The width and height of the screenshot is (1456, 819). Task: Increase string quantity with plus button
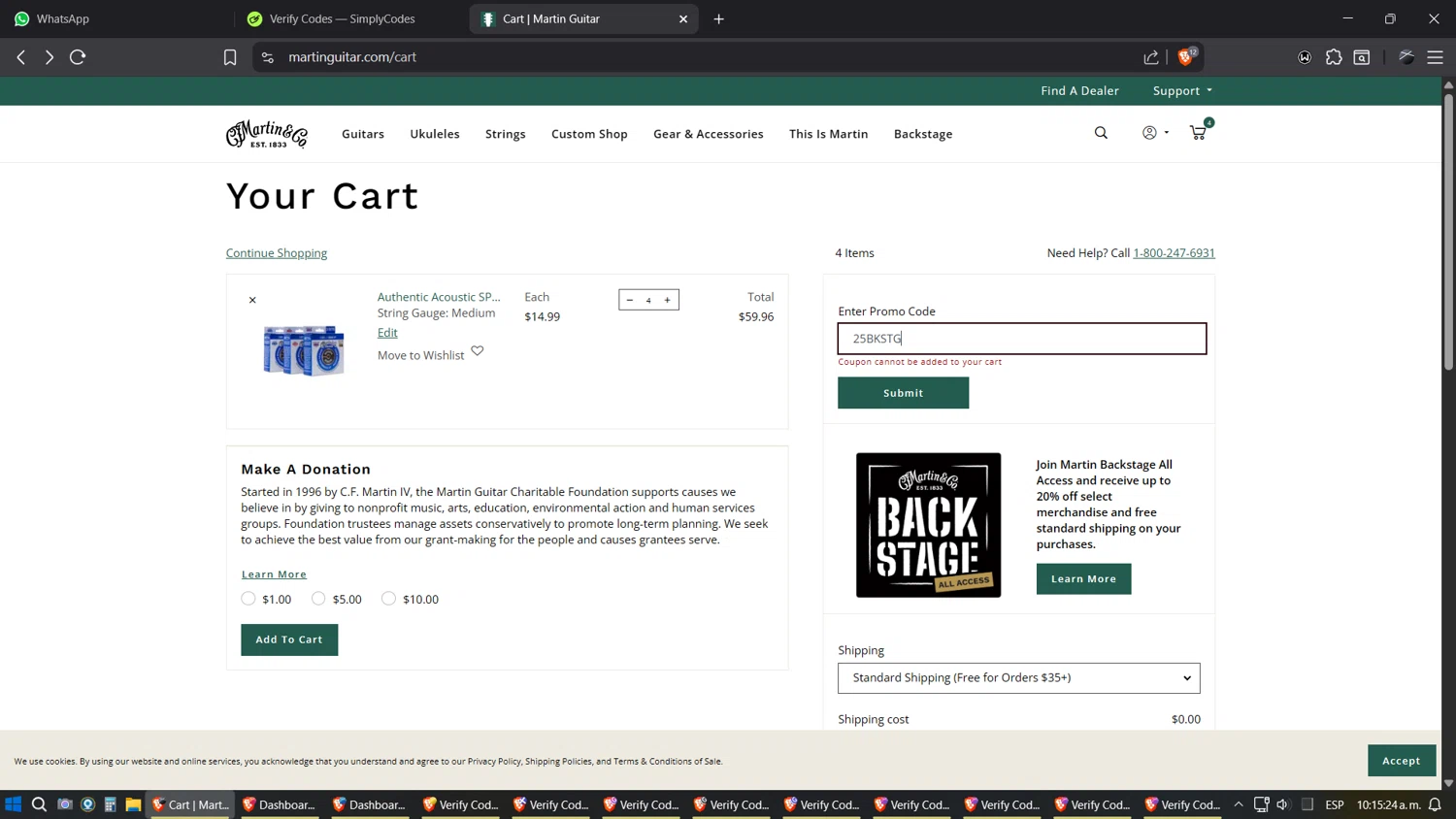point(668,300)
